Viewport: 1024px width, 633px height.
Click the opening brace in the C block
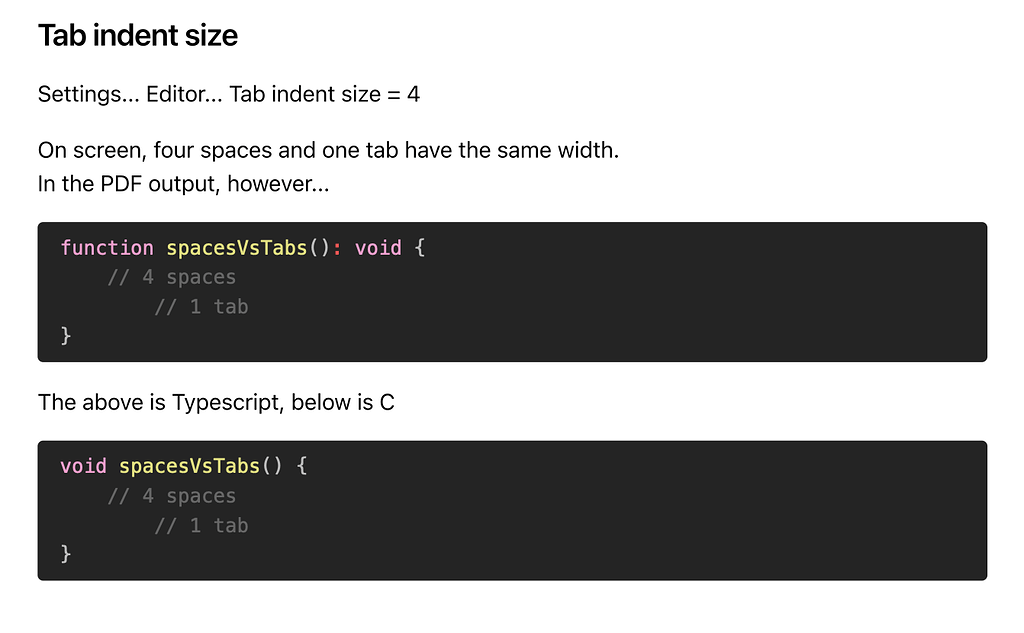click(x=302, y=466)
